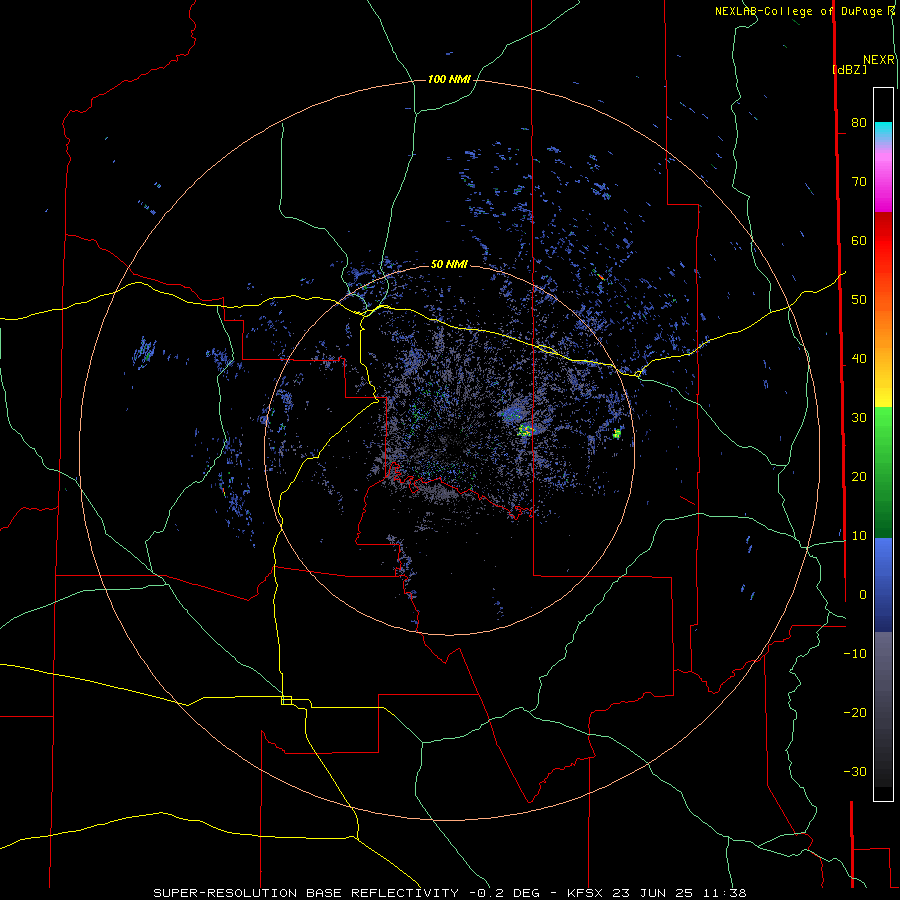
Task: Click the 0 dBZ scale value
Action: coord(863,595)
